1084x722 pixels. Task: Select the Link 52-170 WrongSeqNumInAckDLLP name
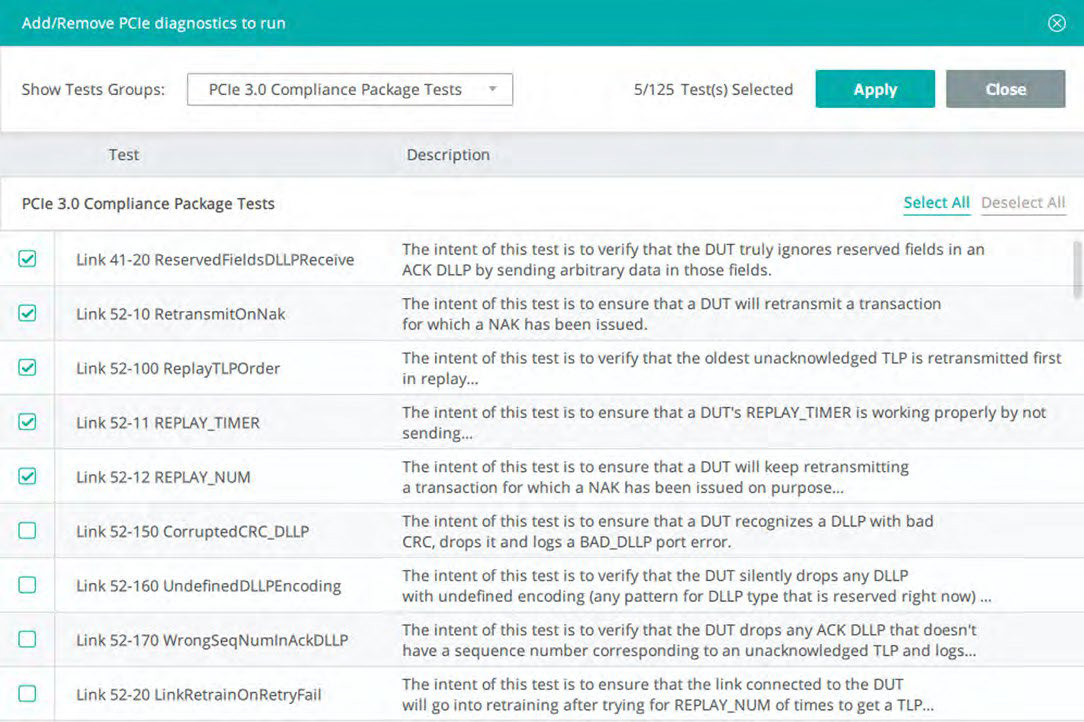click(212, 640)
